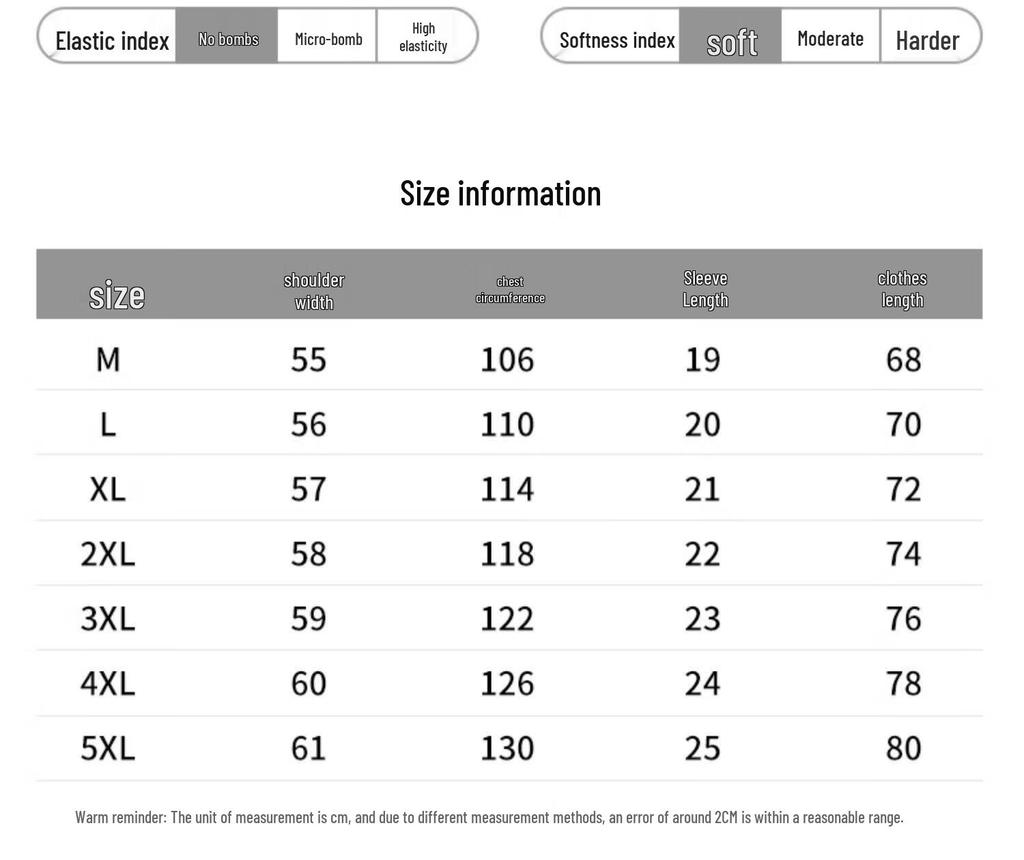Select the M size row
This screenshot has width=1024, height=860.
(x=509, y=358)
